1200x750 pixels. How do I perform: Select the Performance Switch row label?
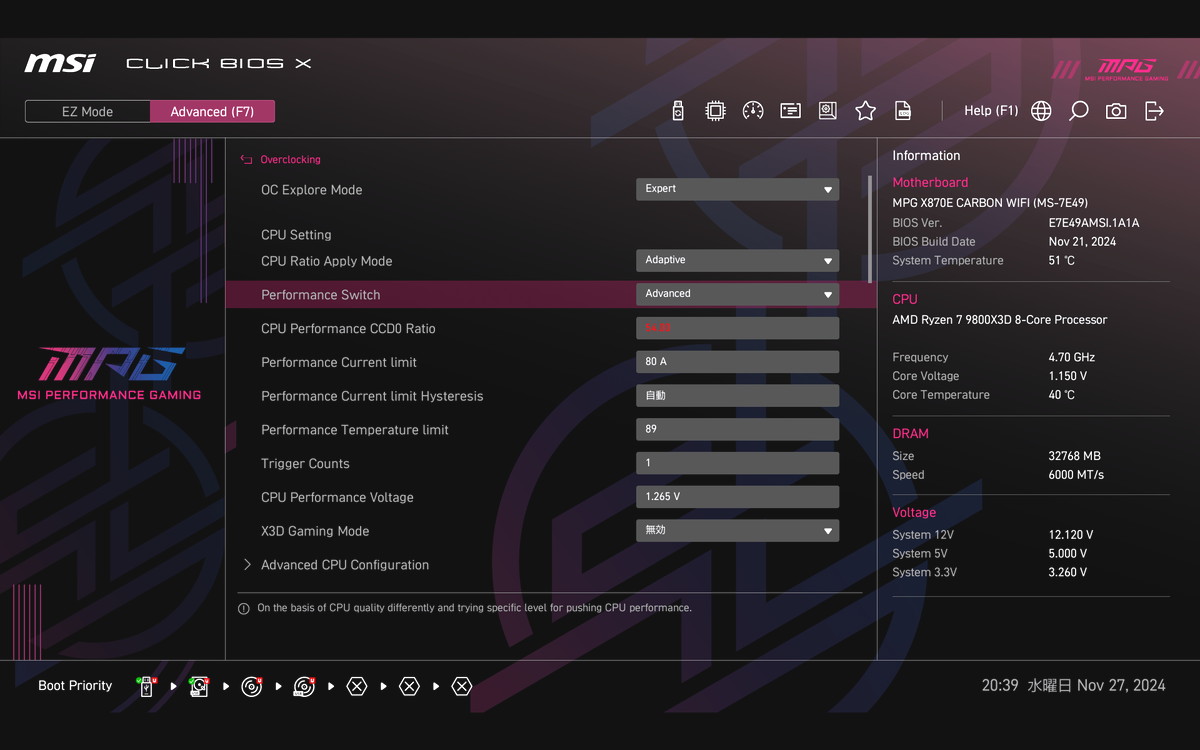320,295
